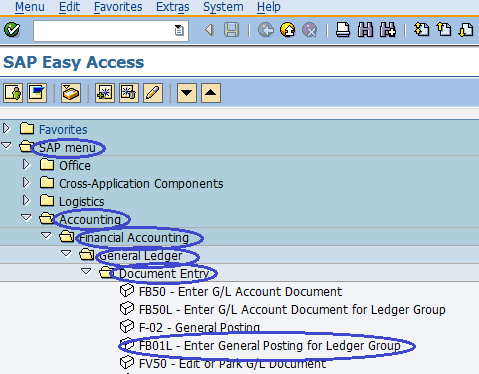Collapse the Document Entry node
The image size is (479, 374).
click(86, 272)
